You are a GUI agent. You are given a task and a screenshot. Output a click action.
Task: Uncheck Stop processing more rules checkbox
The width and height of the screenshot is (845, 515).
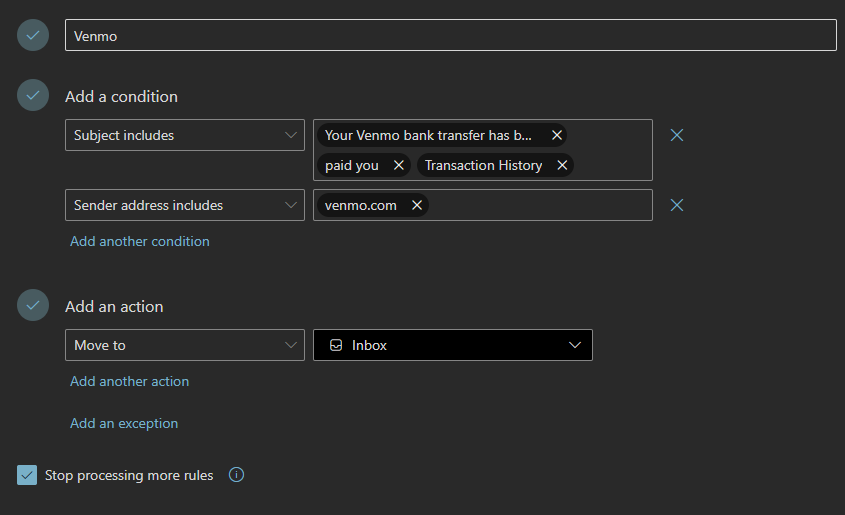(x=27, y=475)
